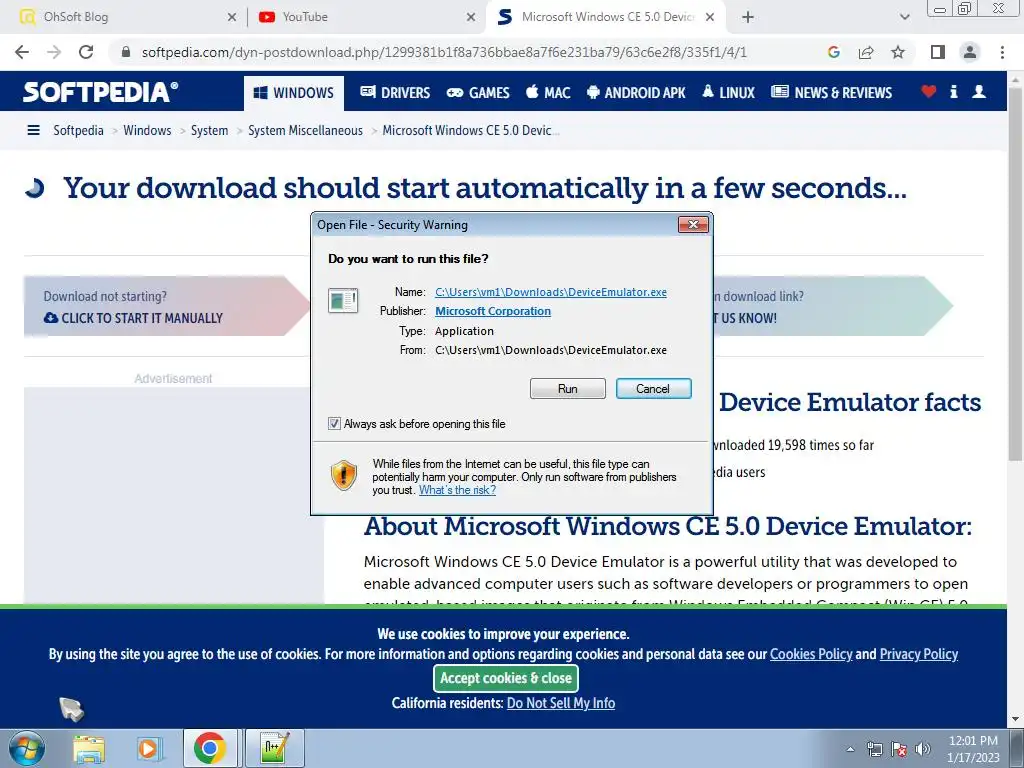Cancel the Open File security warning
Viewport: 1024px width, 768px height.
653,389
